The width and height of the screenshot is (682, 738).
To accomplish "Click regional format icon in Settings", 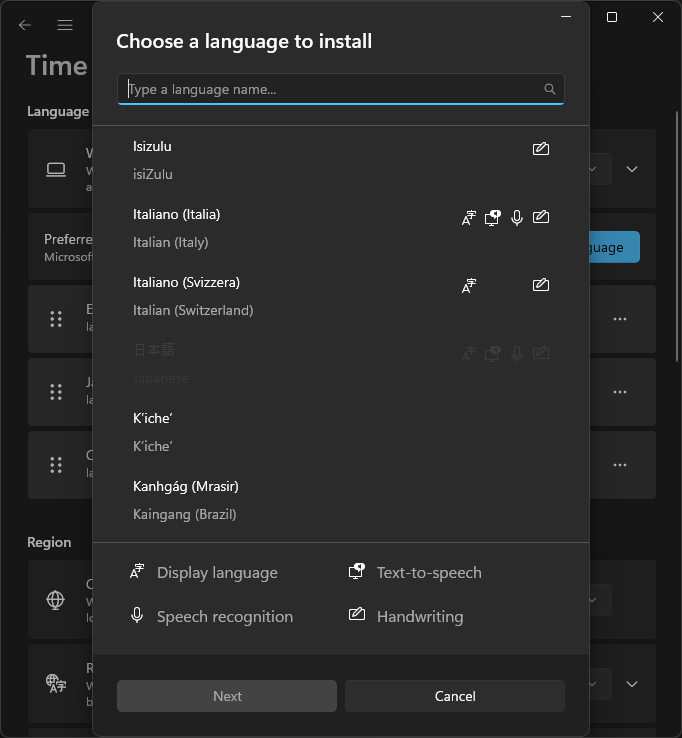I will (x=56, y=683).
